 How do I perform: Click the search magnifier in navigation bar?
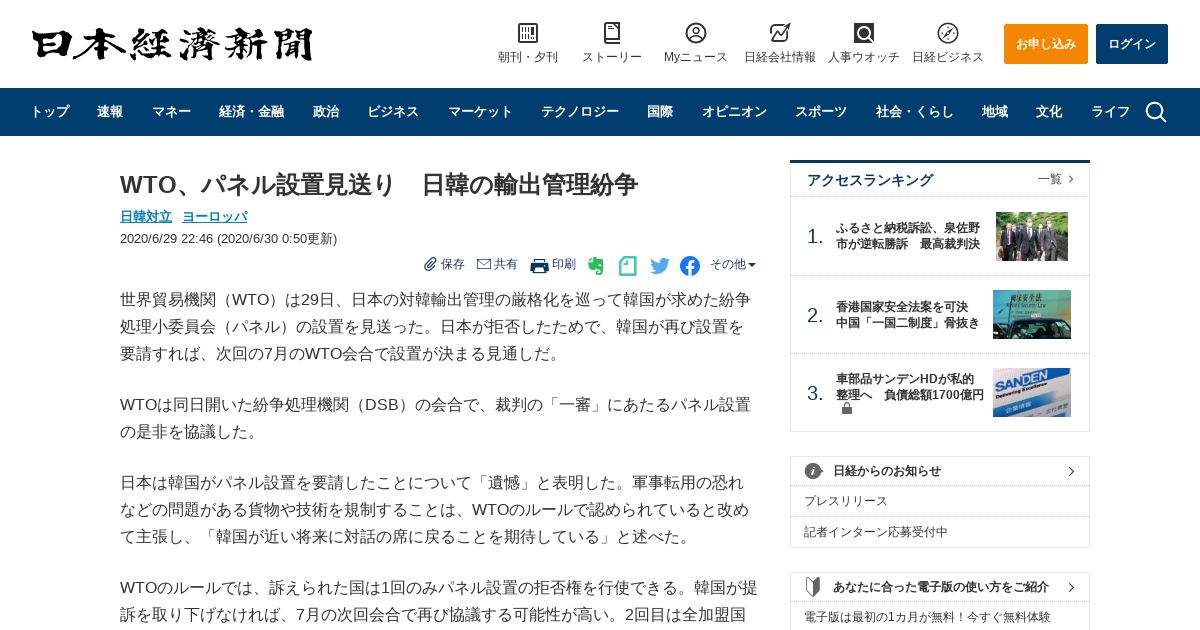click(1156, 112)
